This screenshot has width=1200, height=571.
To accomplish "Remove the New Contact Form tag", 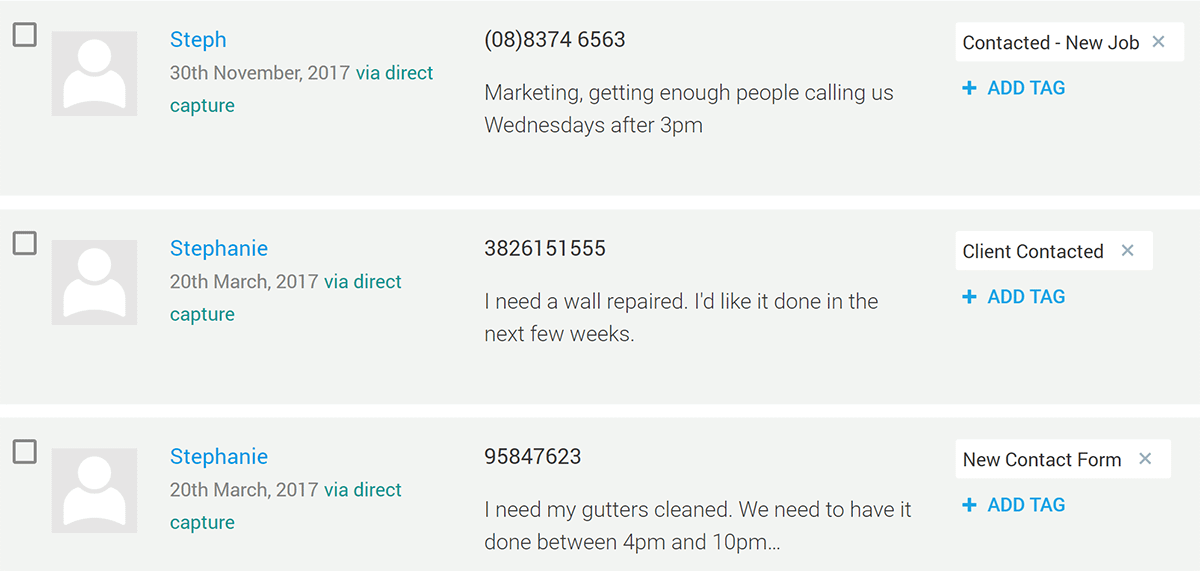I will point(1146,459).
